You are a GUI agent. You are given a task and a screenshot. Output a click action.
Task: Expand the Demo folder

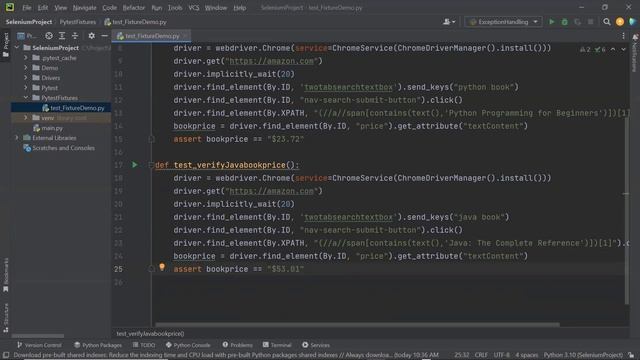tap(26, 68)
